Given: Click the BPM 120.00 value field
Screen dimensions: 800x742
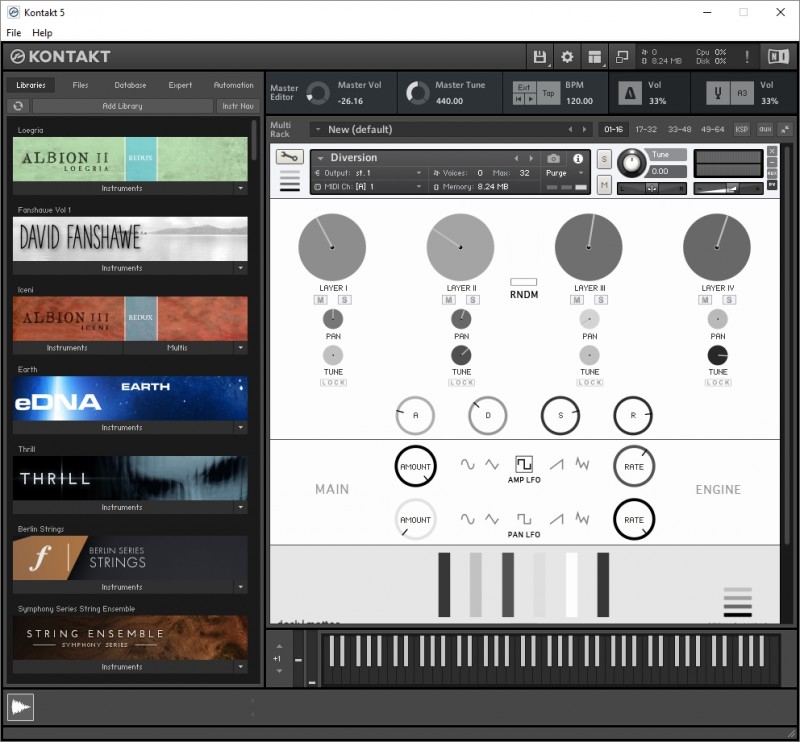Looking at the screenshot, I should [579, 101].
